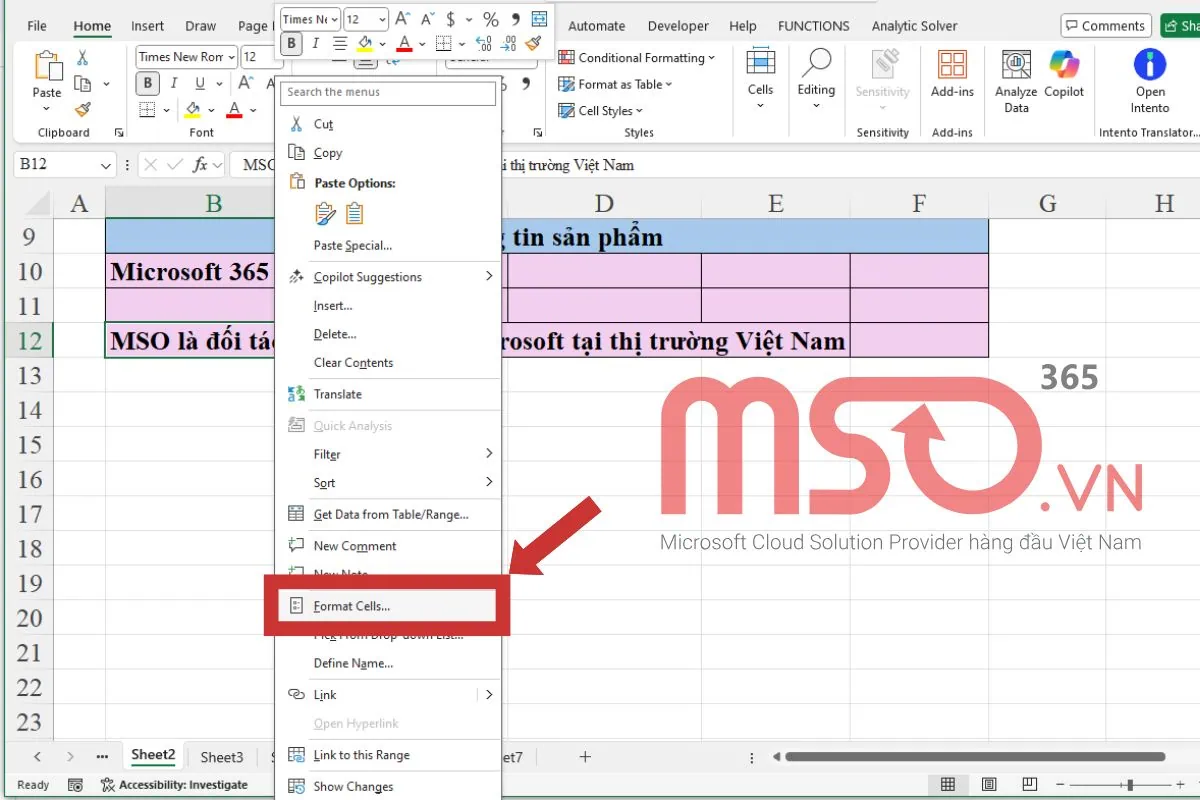Launch Copilot from the ribbon
This screenshot has height=800, width=1200.
pos(1064,74)
